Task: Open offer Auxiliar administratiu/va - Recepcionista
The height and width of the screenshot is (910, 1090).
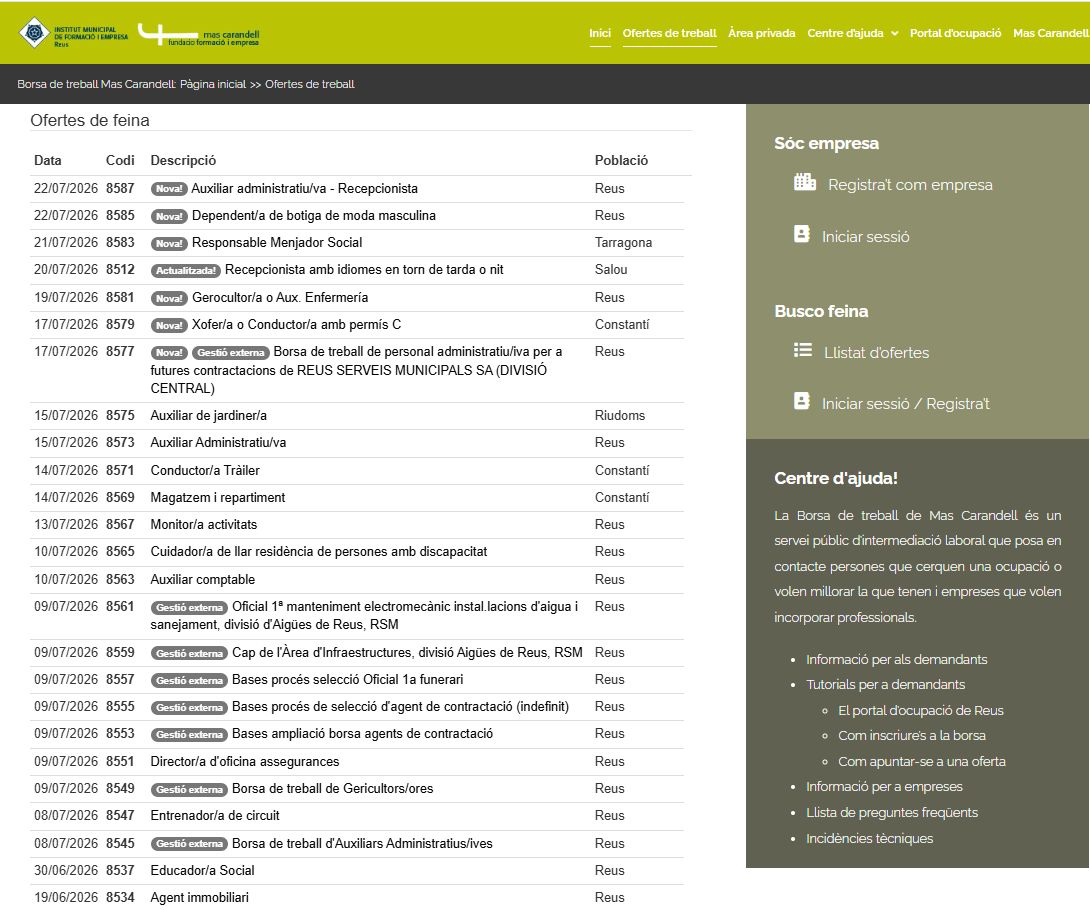Action: point(304,188)
